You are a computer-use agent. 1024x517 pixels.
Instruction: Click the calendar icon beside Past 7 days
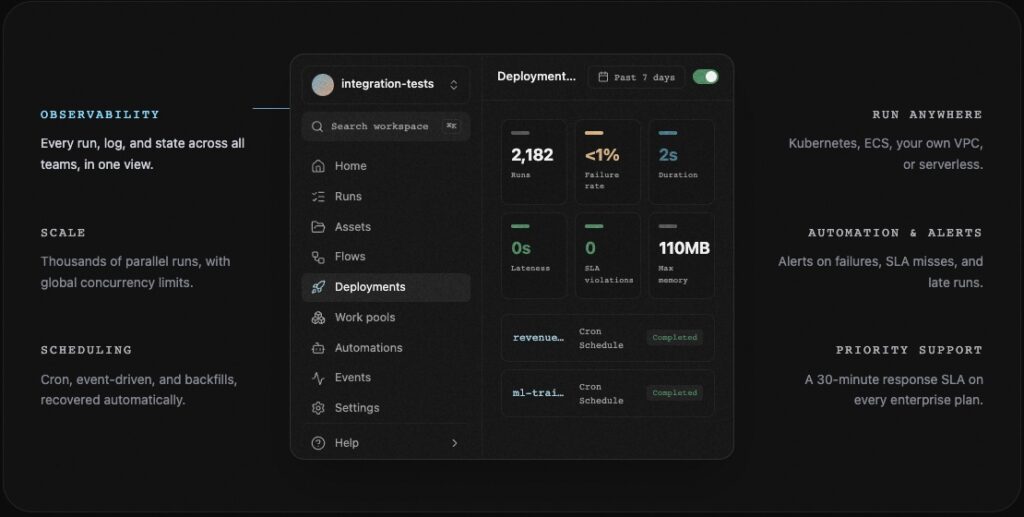pos(603,77)
